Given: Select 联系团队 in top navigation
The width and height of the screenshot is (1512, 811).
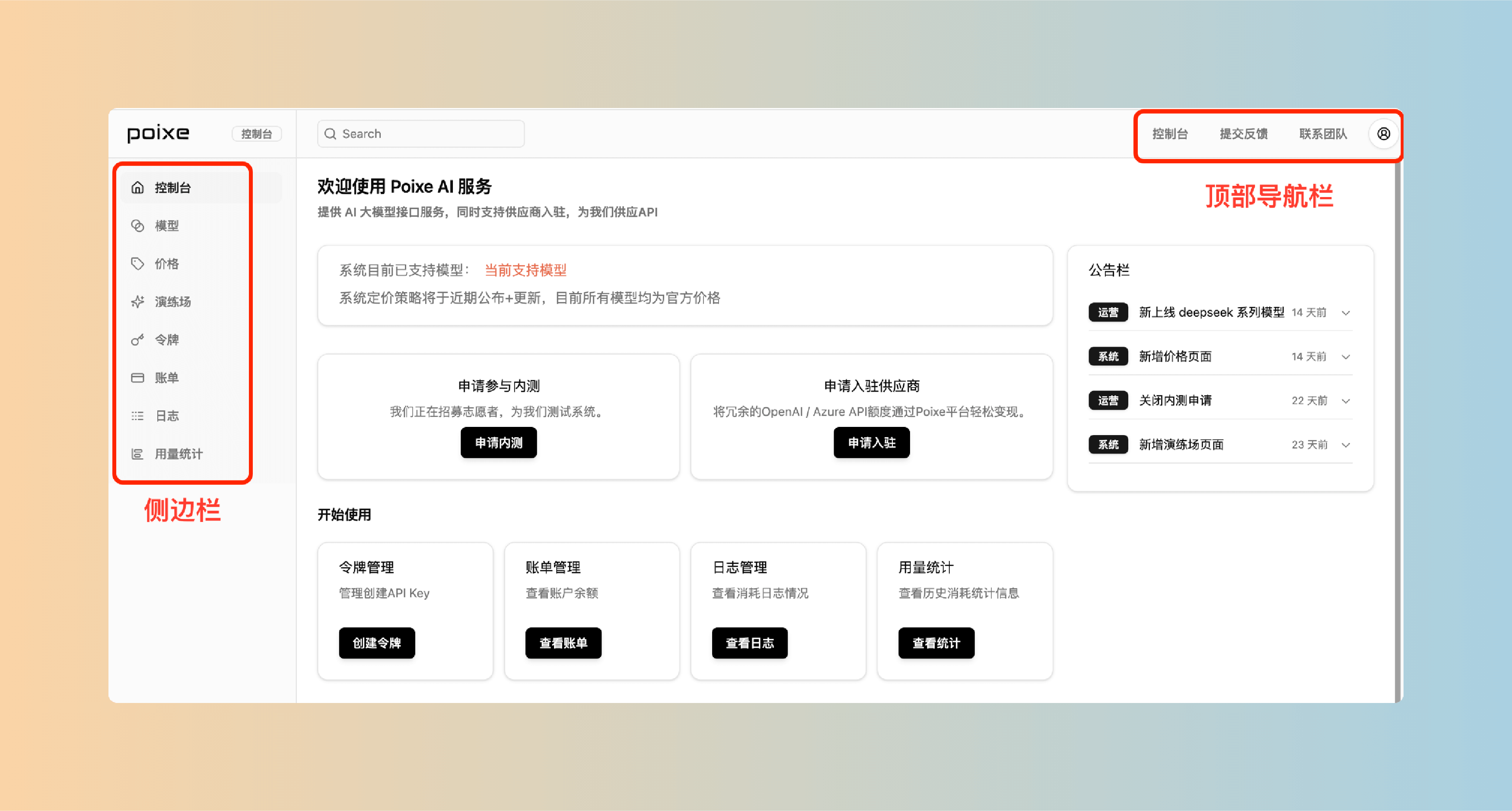Looking at the screenshot, I should [1322, 134].
